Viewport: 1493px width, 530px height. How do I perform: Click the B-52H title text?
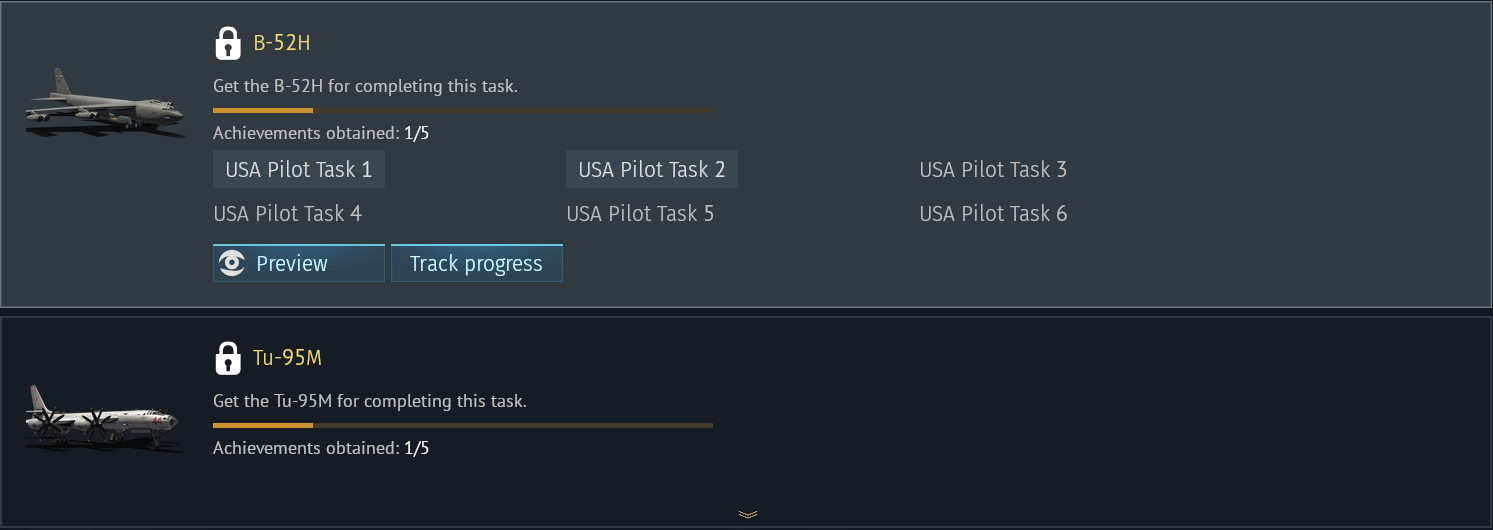coord(282,44)
